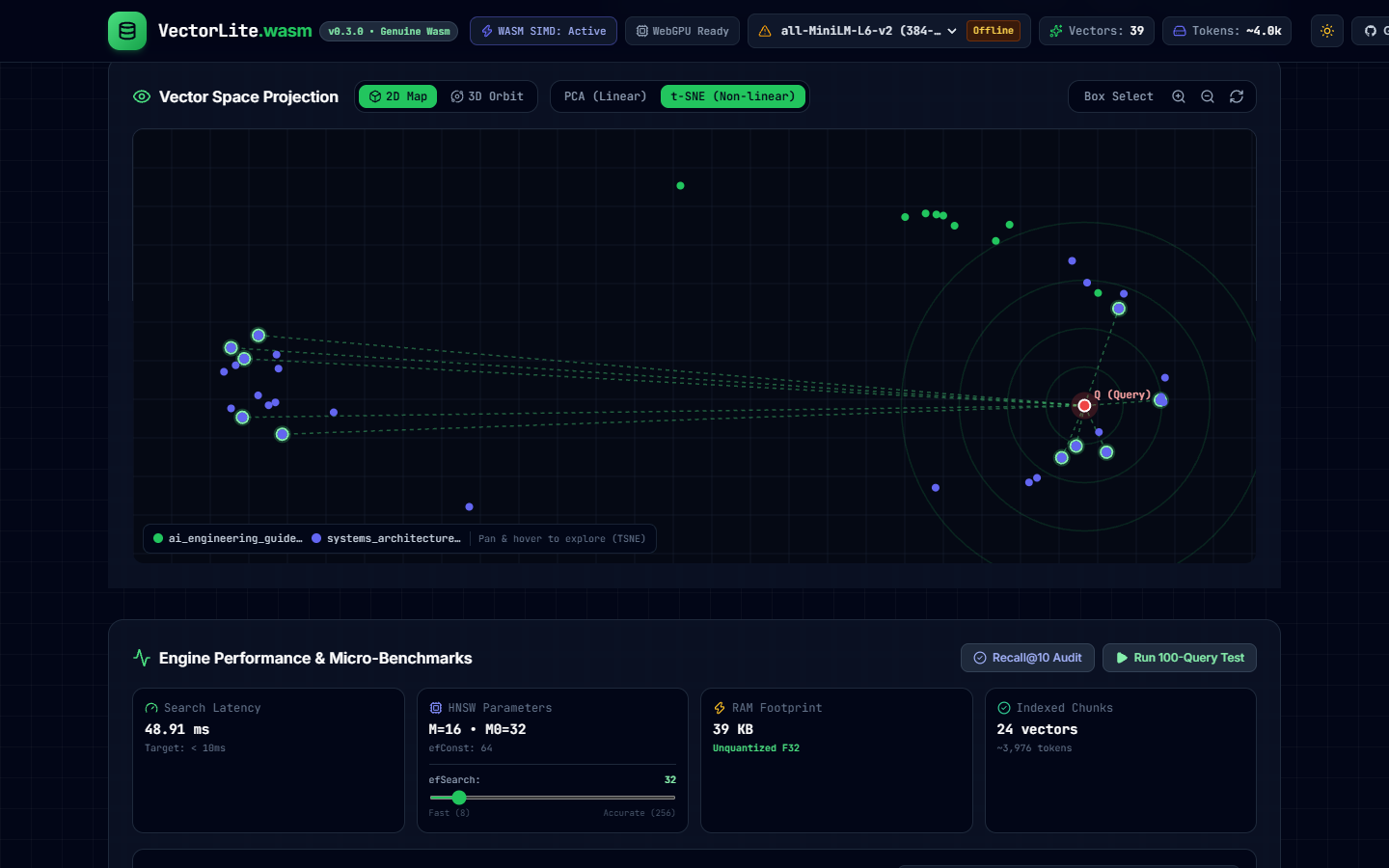Image resolution: width=1389 pixels, height=868 pixels.
Task: Click the Search Latency gauge icon
Action: 151,708
